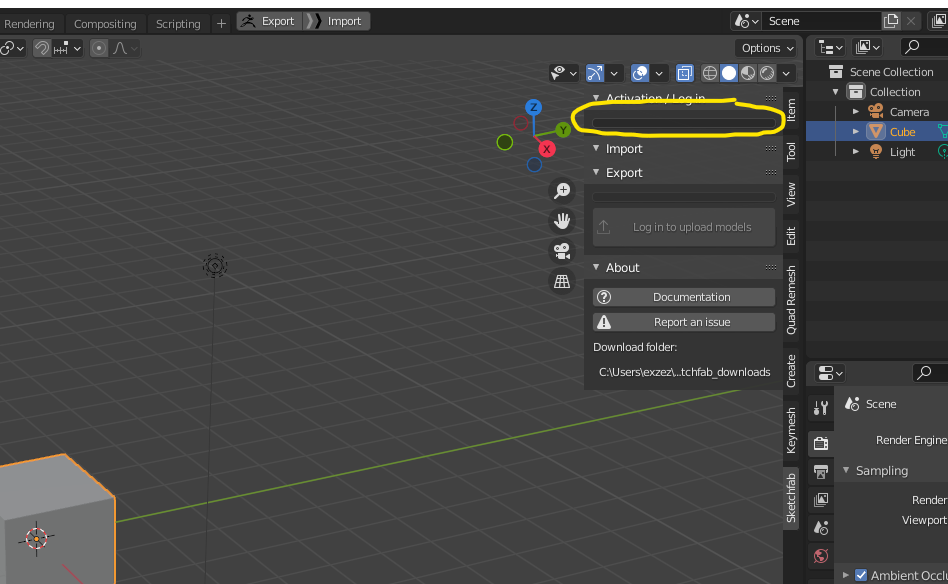Screen dimensions: 948x584
Task: Toggle Wireframe shading mode
Action: pos(710,73)
